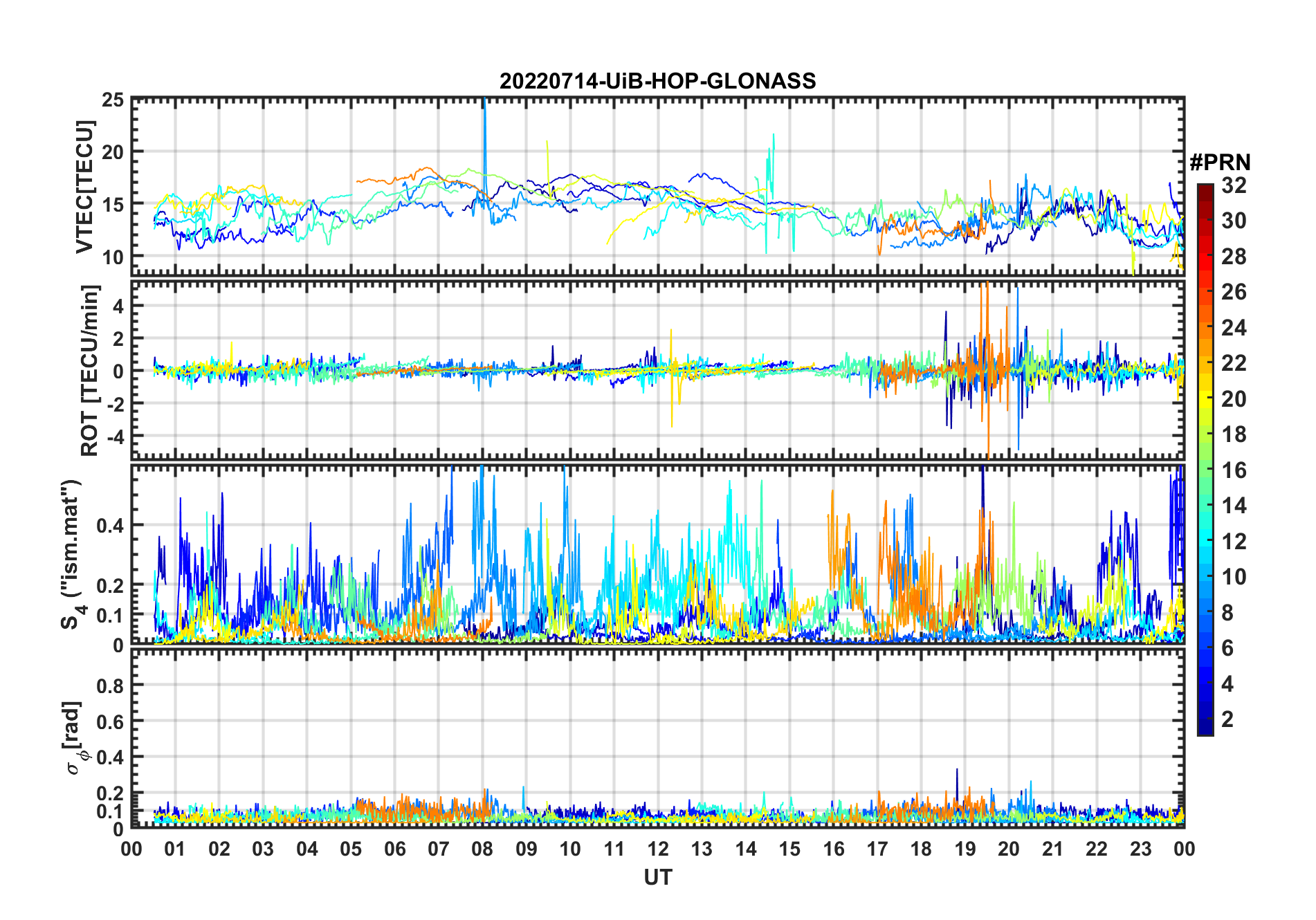
Task: Click the plot title 20220714-UiB-HOP-GLONASS
Action: (657, 82)
